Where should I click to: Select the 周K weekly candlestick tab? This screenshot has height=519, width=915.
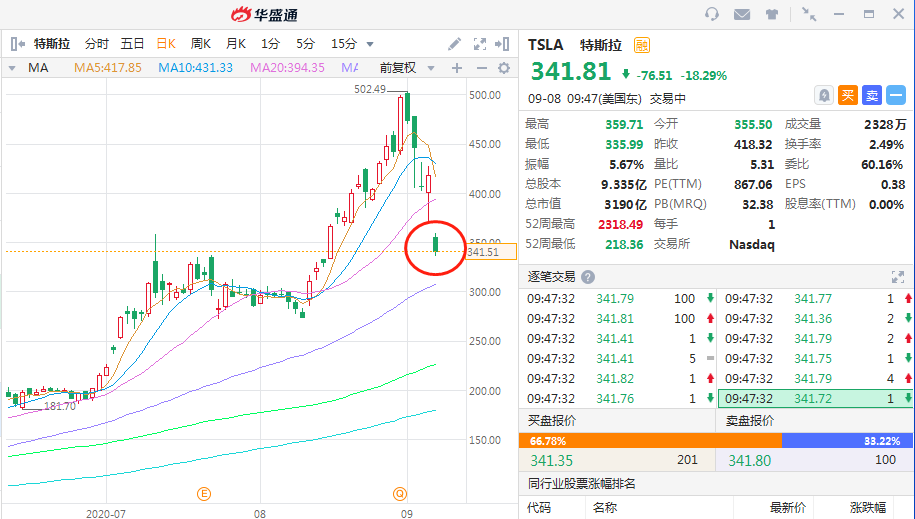click(x=201, y=44)
